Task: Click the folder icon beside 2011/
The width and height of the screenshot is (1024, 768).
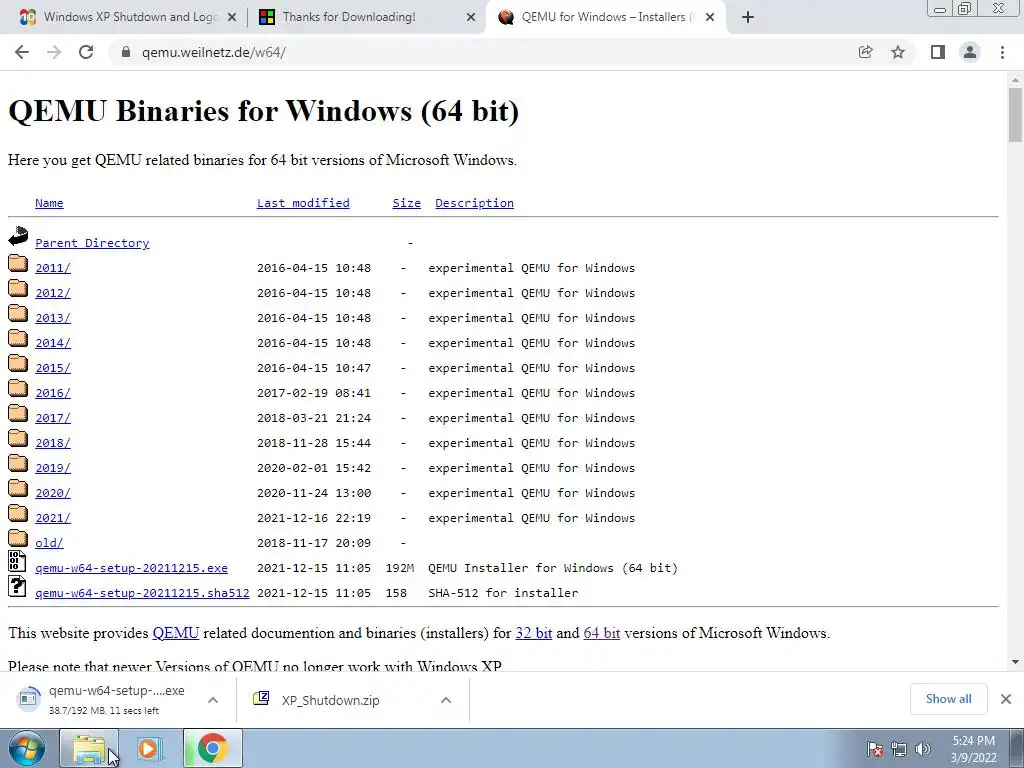Action: (x=18, y=263)
